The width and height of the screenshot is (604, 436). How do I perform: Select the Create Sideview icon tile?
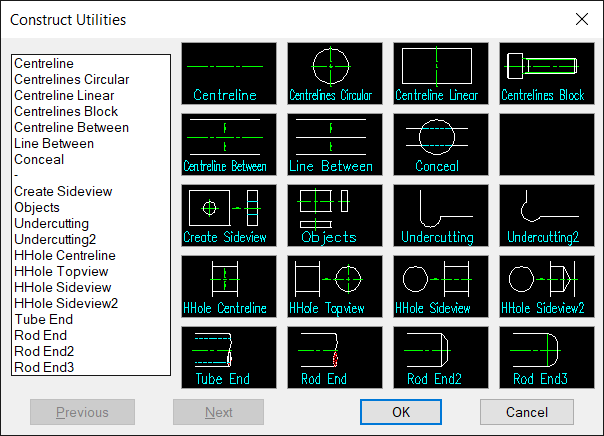tap(229, 216)
